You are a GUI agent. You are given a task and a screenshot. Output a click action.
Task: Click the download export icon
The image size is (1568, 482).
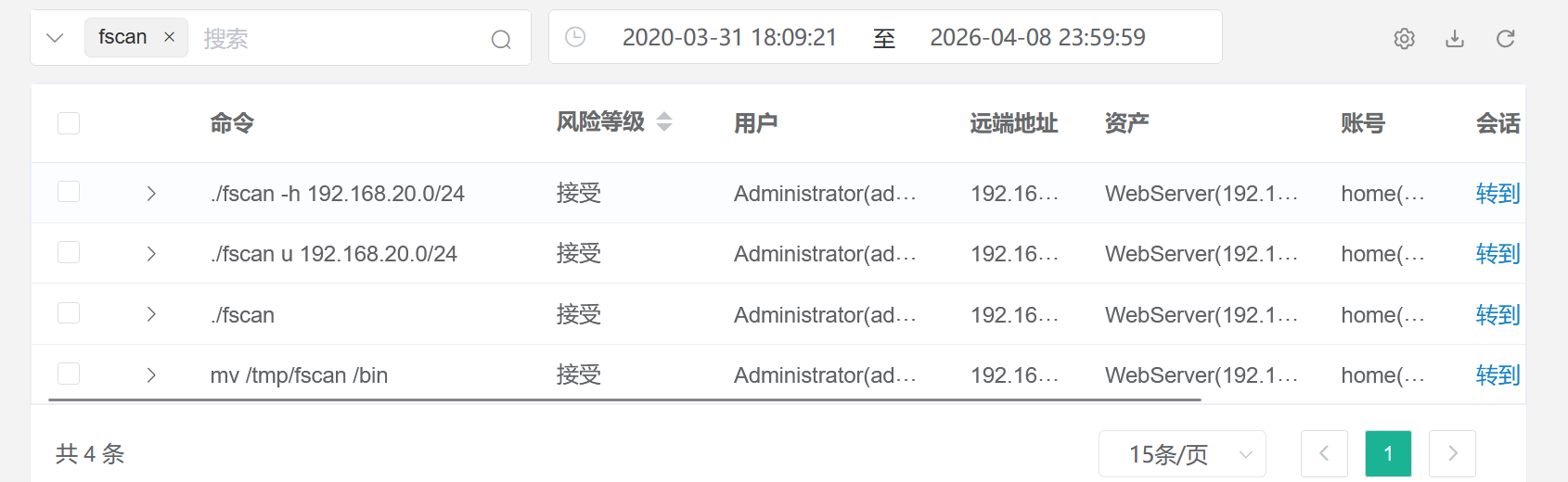pos(1455,39)
